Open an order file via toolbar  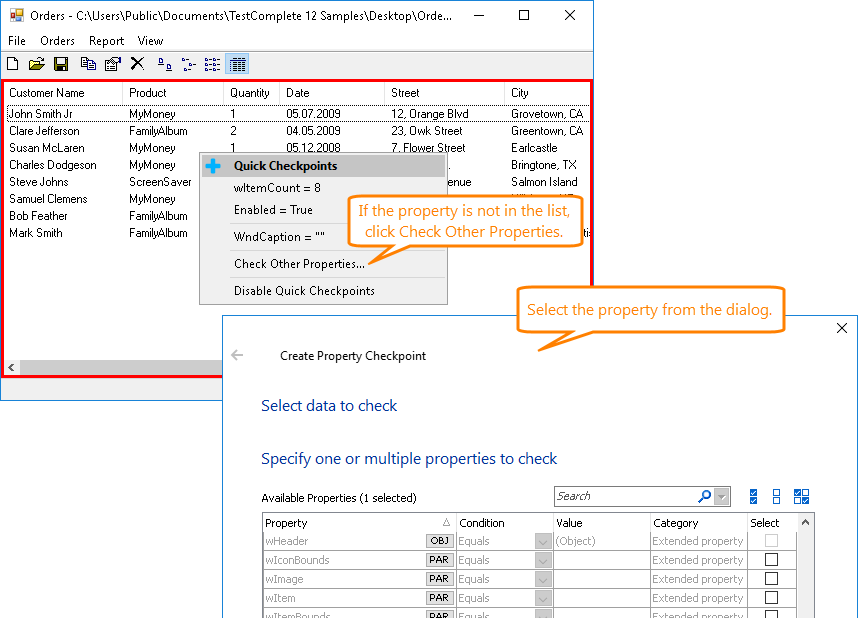click(x=37, y=64)
